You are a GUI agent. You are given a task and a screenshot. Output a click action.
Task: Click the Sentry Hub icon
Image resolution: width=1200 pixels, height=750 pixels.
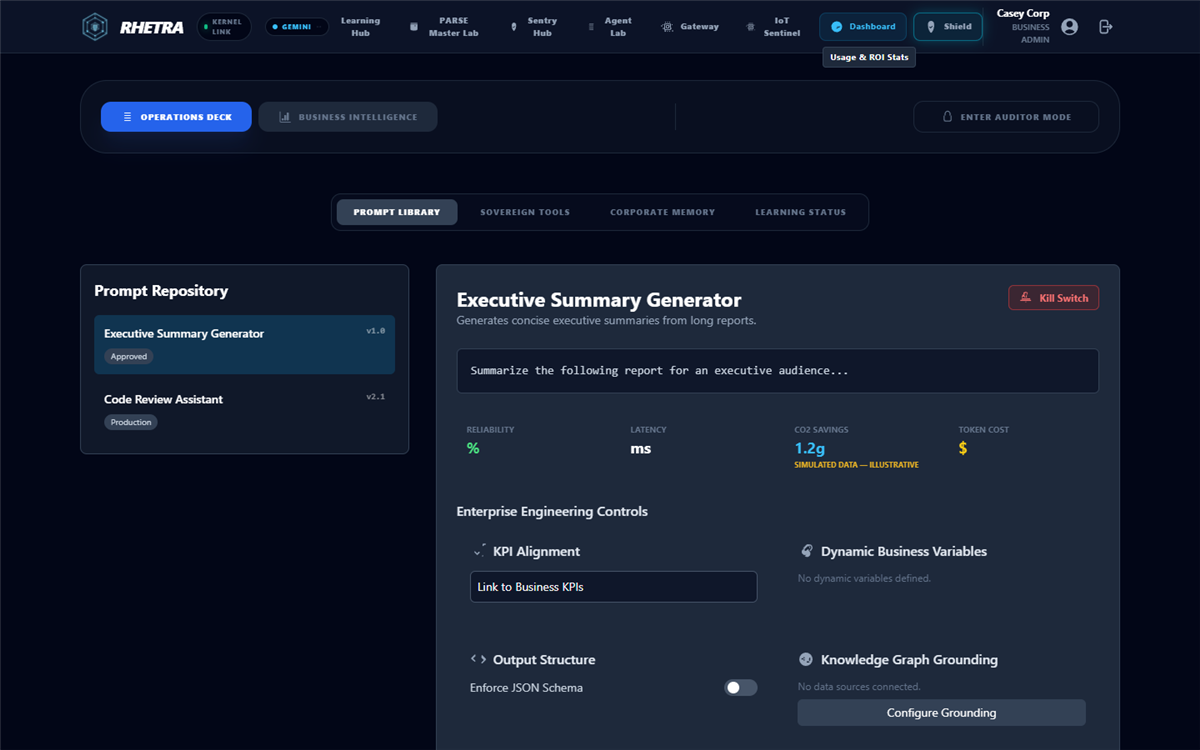(x=514, y=27)
